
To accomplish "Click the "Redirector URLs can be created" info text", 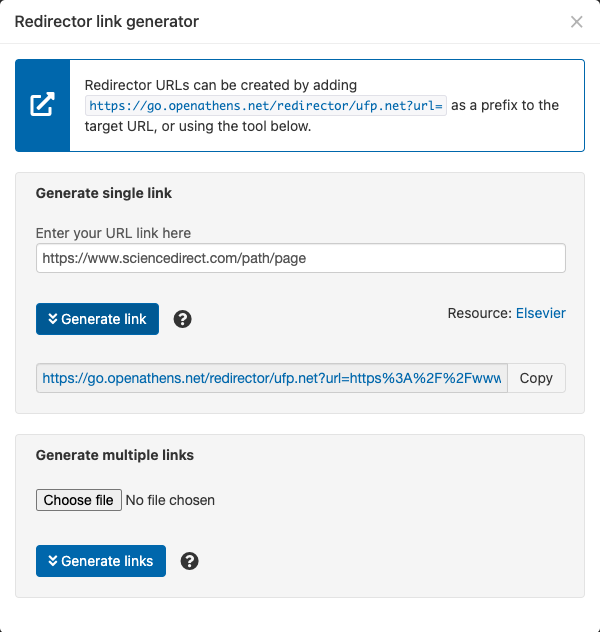I will (220, 86).
